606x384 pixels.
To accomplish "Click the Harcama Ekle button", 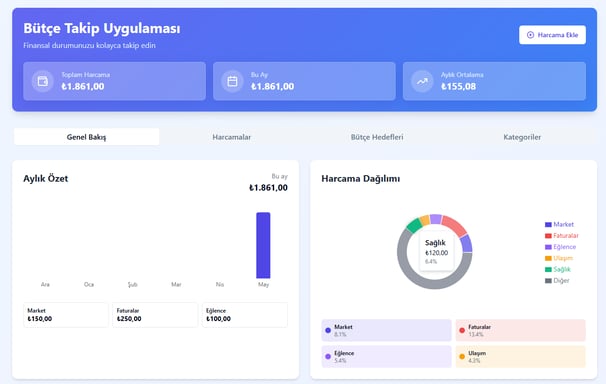I will point(552,35).
